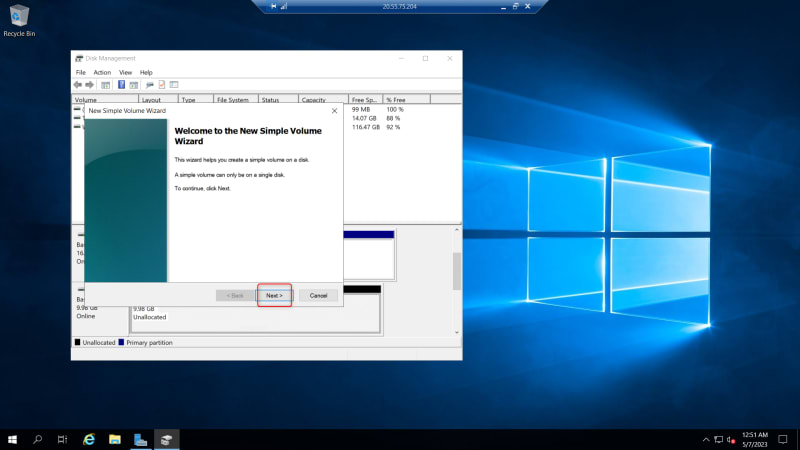The image size is (800, 450).
Task: Sort by the Capacity column header
Action: point(323,99)
